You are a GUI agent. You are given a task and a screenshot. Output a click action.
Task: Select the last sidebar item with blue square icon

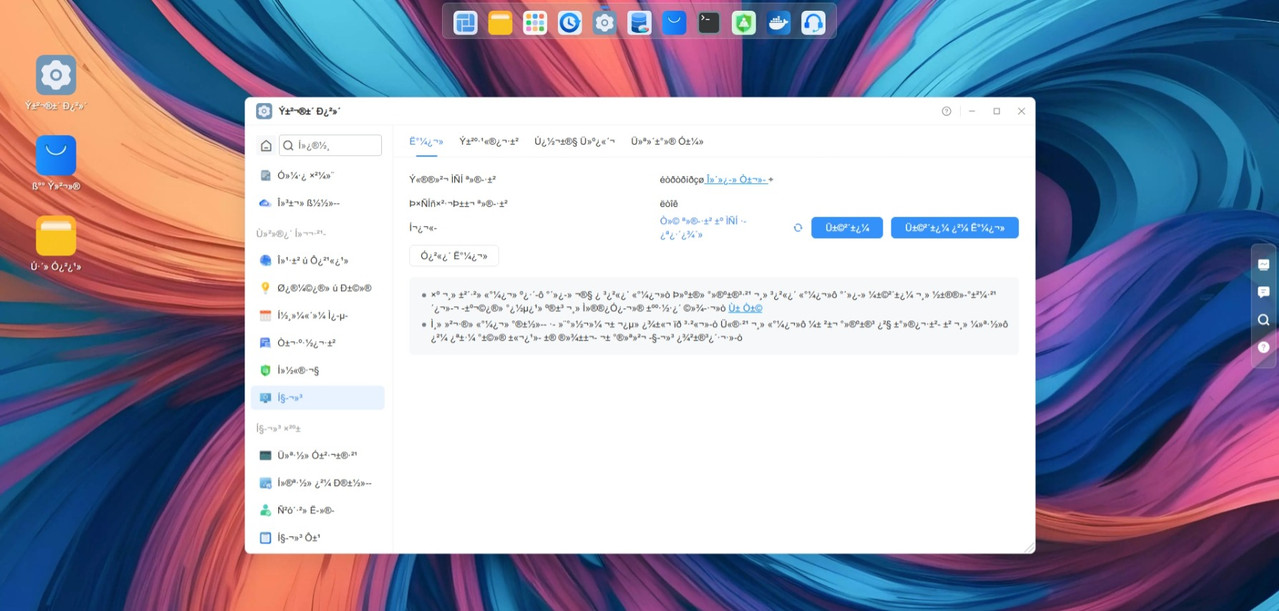(x=317, y=538)
